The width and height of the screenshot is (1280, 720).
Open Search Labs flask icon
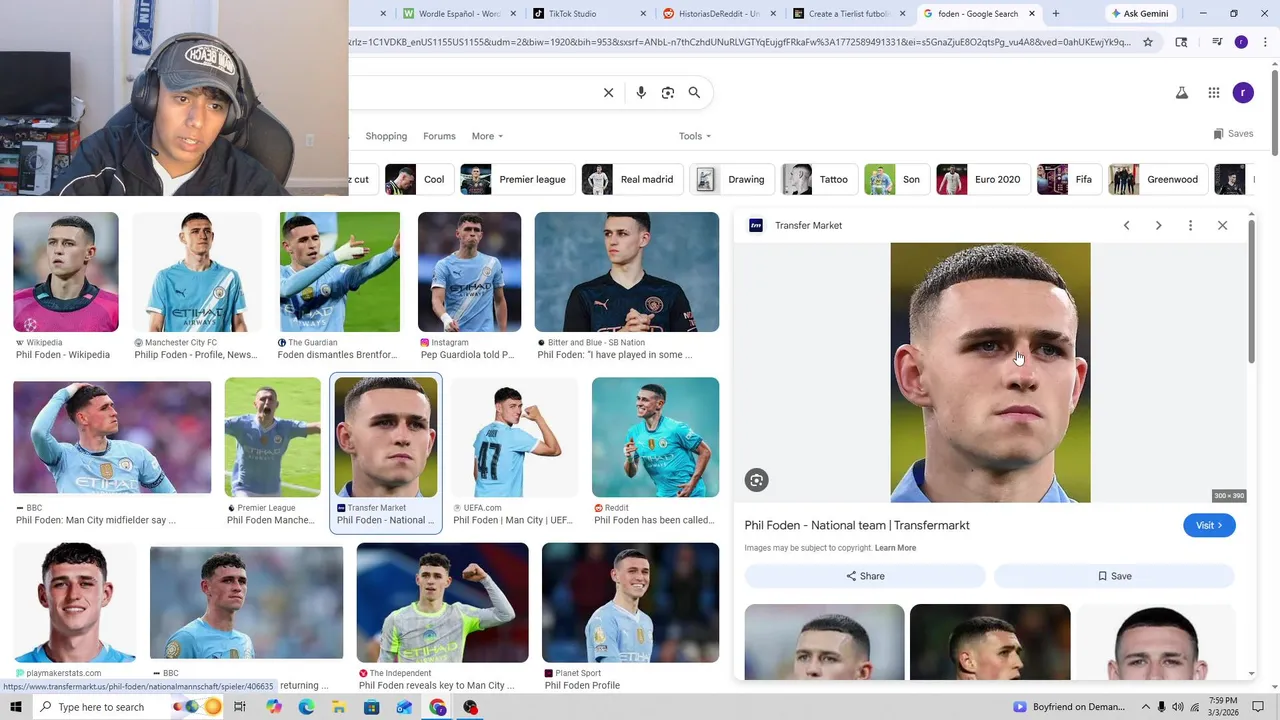pyautogui.click(x=1181, y=93)
